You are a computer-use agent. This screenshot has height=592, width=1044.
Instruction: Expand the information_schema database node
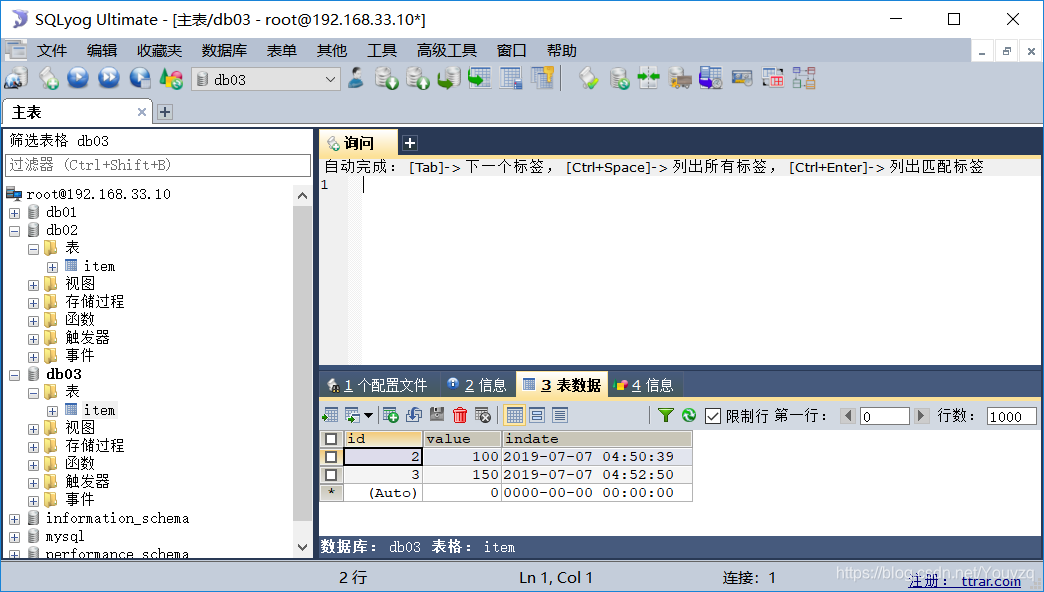(x=15, y=519)
